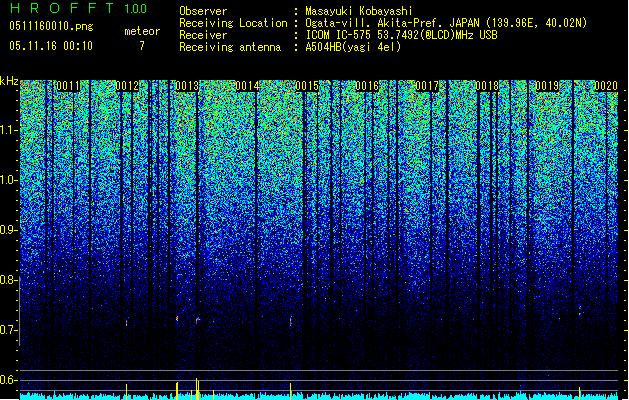Viewport: 629px width, 400px height.
Task: Click the 0016 time marker label
Action: 367,86
